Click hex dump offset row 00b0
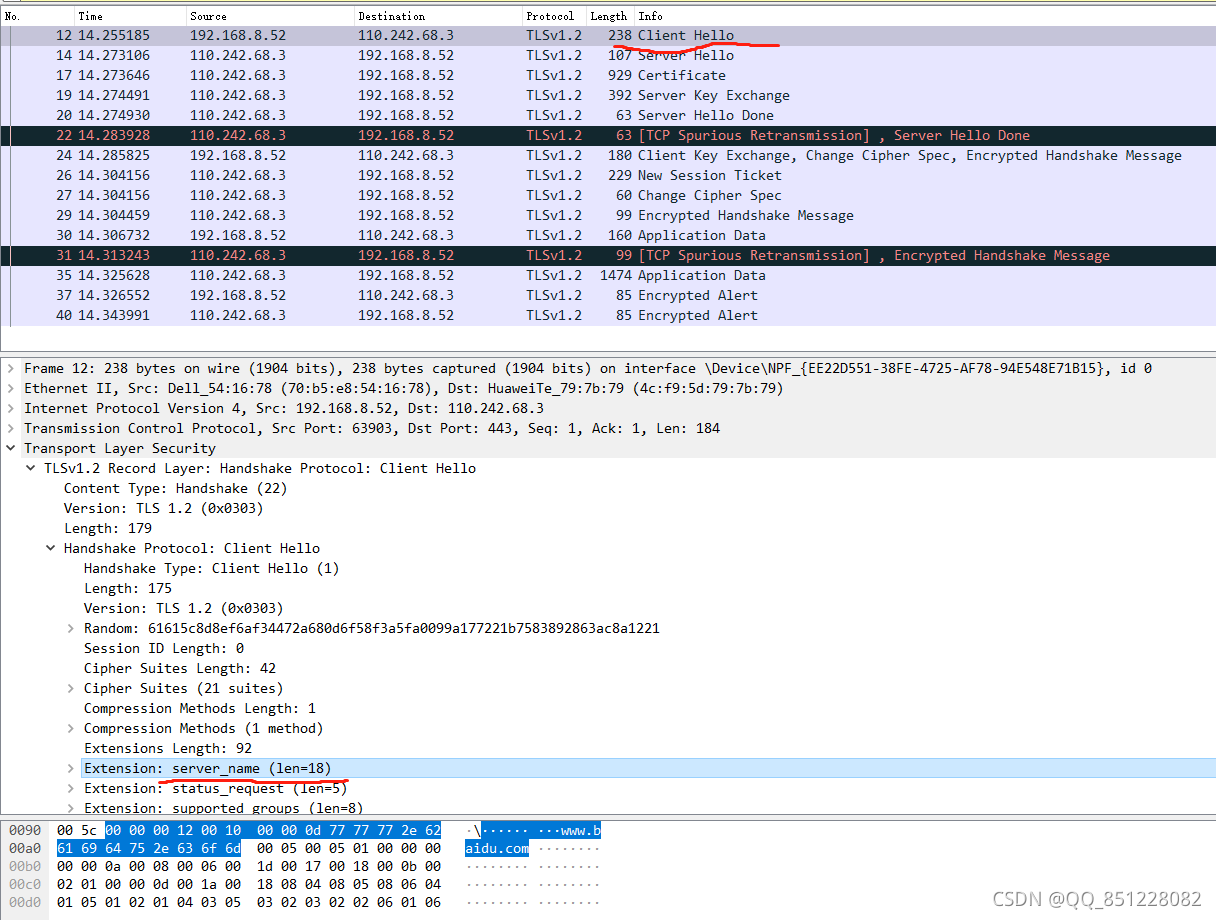1216x920 pixels. tap(24, 866)
